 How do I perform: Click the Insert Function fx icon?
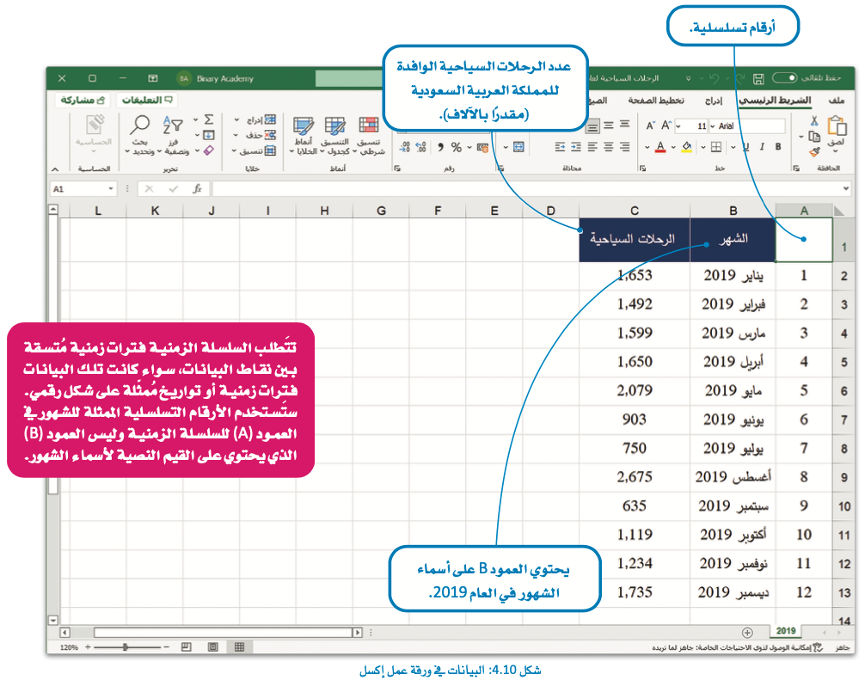click(197, 189)
